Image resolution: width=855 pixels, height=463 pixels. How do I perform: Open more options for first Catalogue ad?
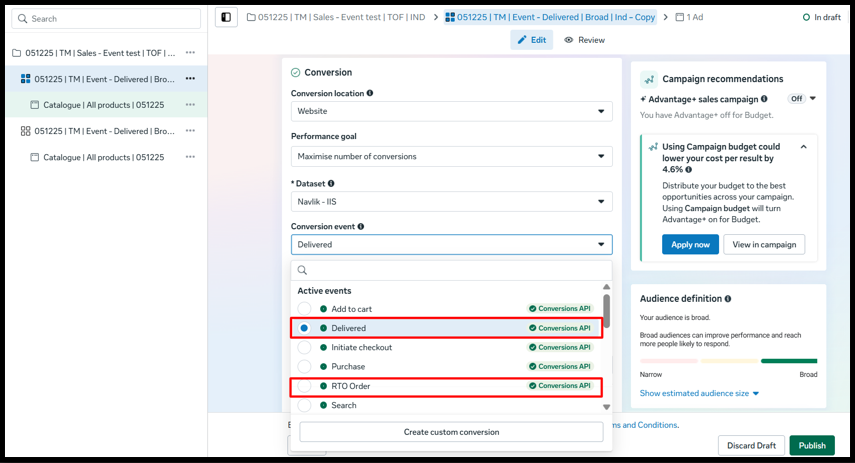pyautogui.click(x=190, y=104)
